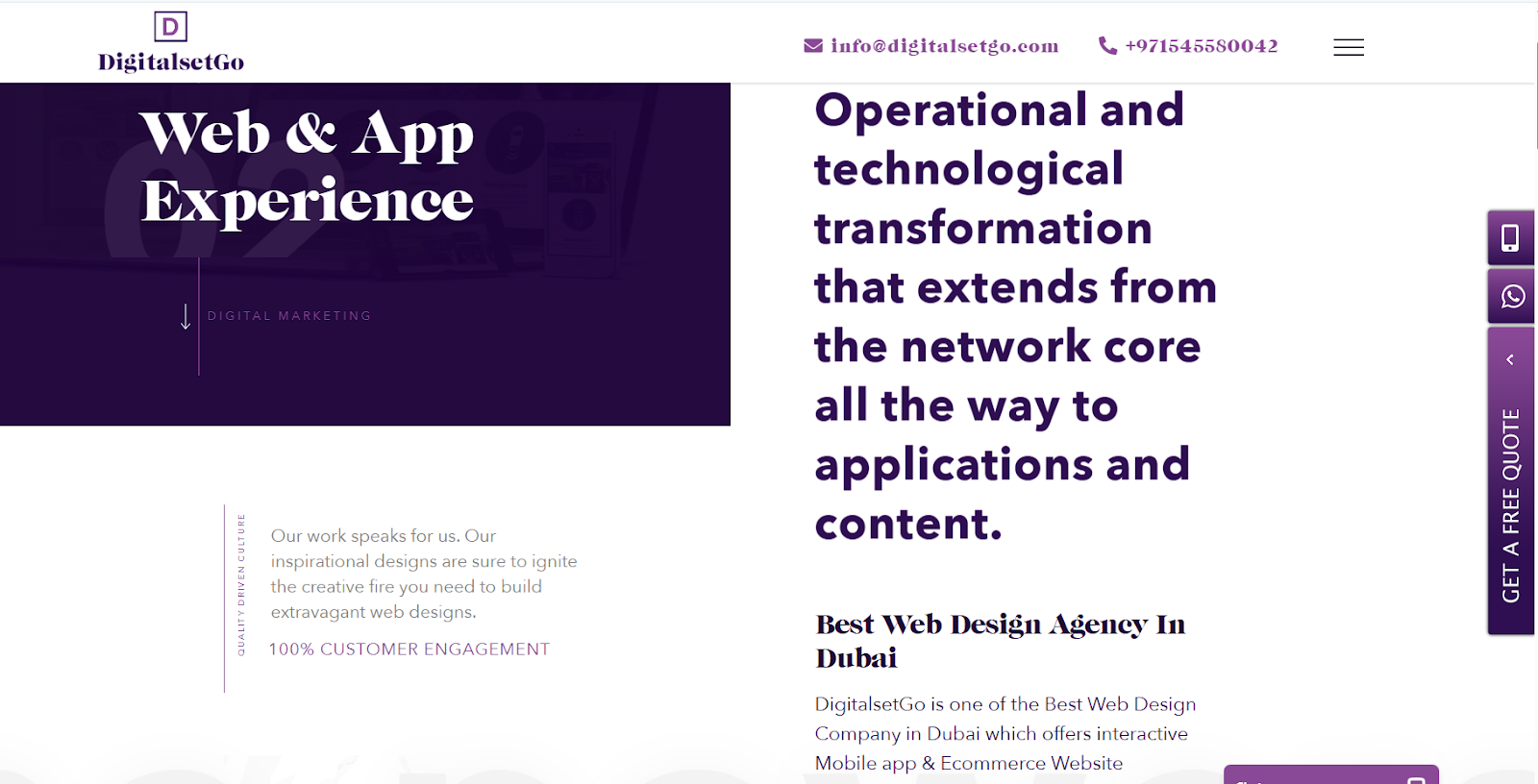This screenshot has width=1538, height=784.
Task: Click the phone handset icon in header
Action: point(1107,46)
